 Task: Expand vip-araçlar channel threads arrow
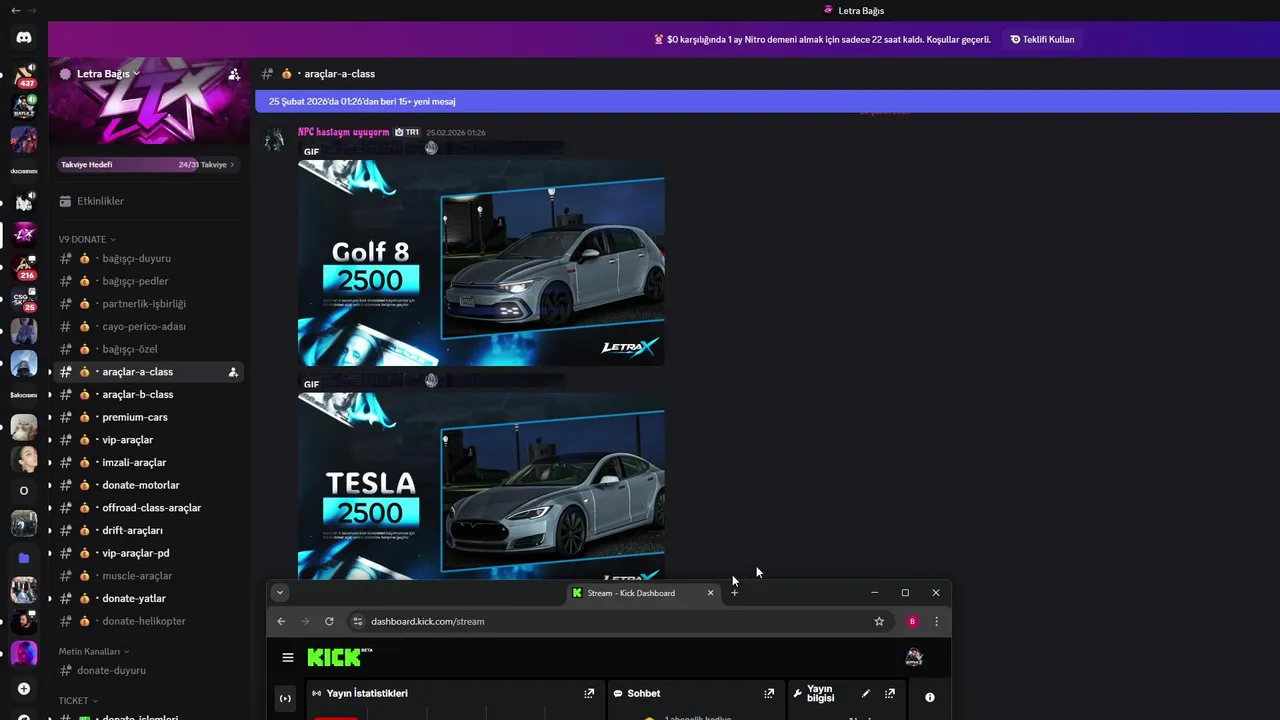point(49,440)
